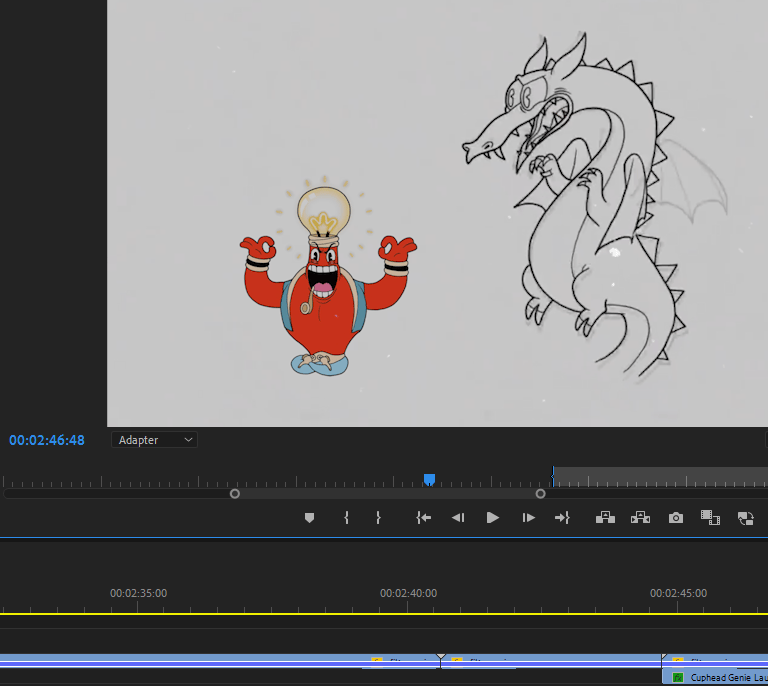Export frame with the camera icon
This screenshot has height=686, width=768.
[676, 518]
